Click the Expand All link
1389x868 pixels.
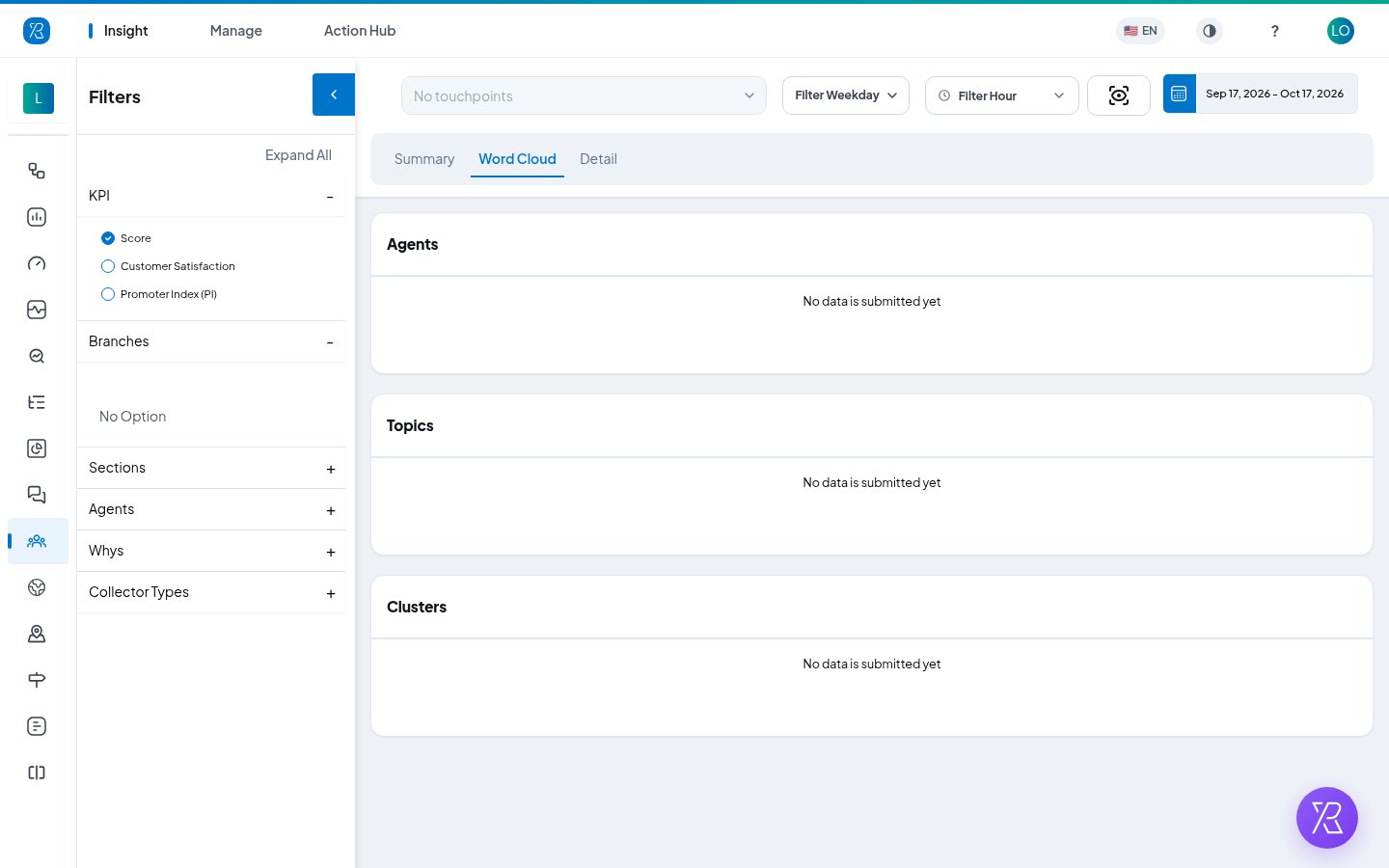(298, 155)
